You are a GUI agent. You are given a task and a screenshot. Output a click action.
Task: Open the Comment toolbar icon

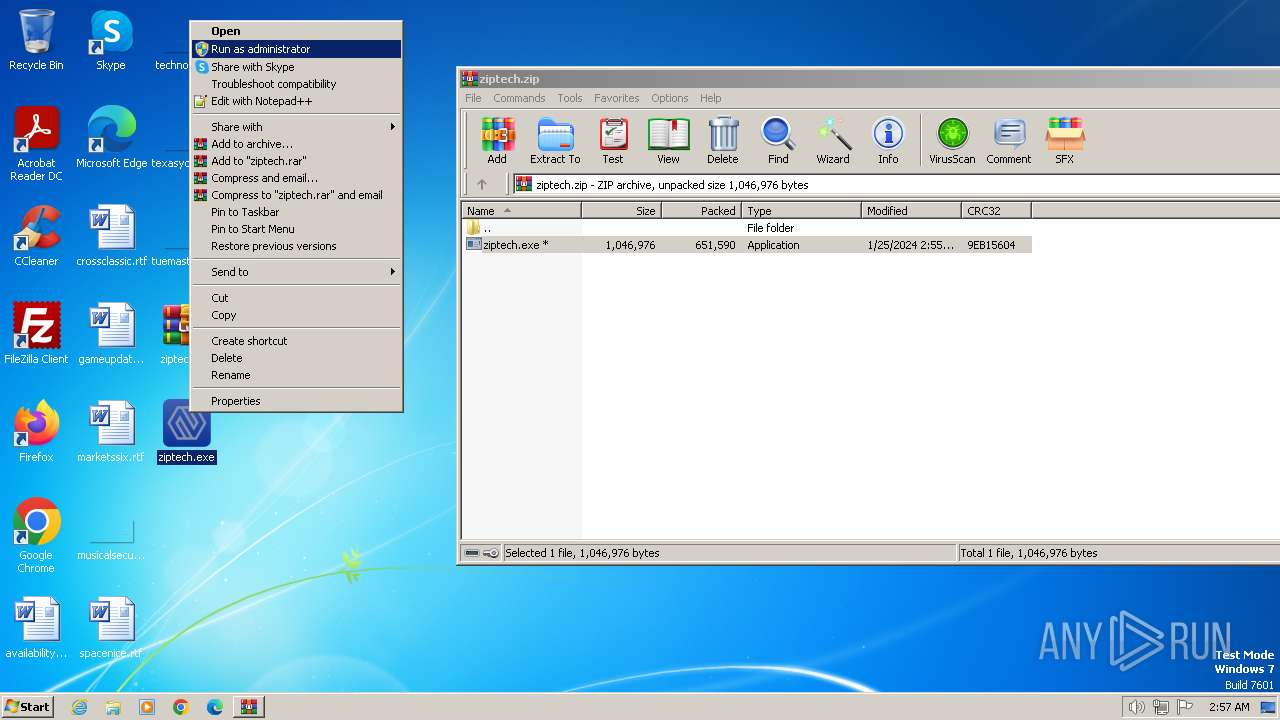[x=1009, y=141]
